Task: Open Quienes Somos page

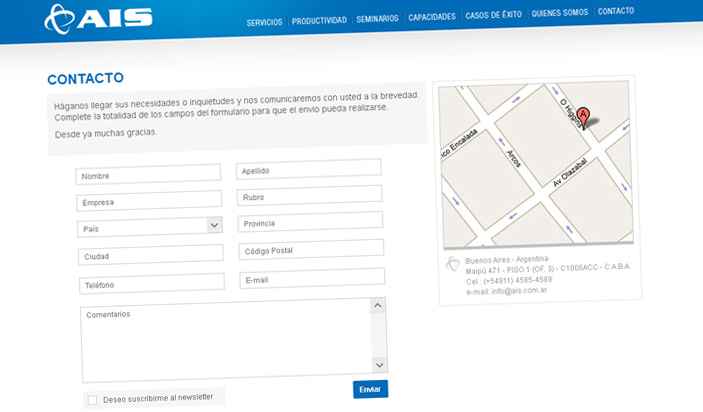Action: coord(560,14)
